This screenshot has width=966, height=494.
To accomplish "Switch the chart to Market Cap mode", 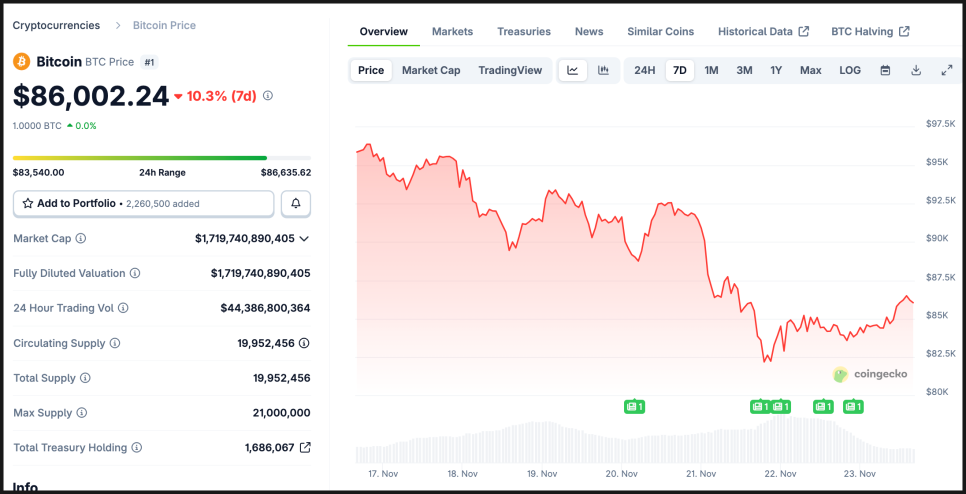I will pyautogui.click(x=431, y=70).
